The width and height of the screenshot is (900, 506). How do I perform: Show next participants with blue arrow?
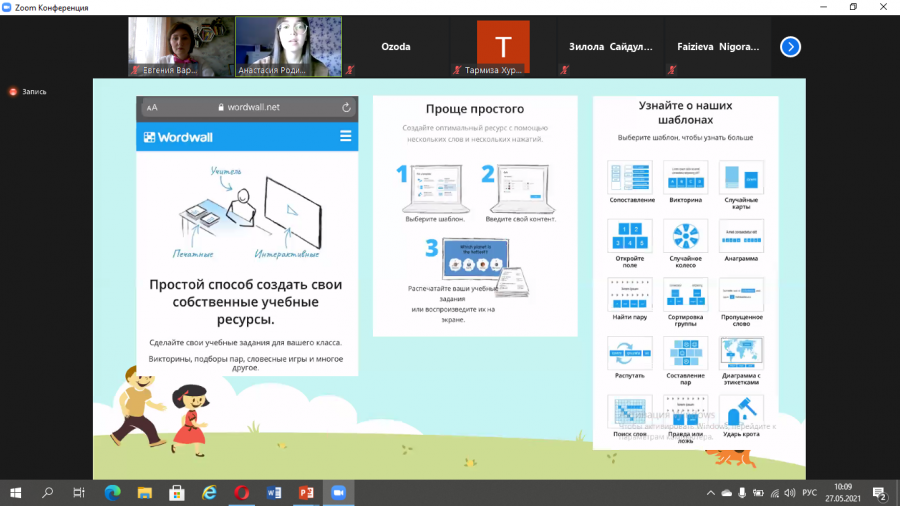(790, 47)
